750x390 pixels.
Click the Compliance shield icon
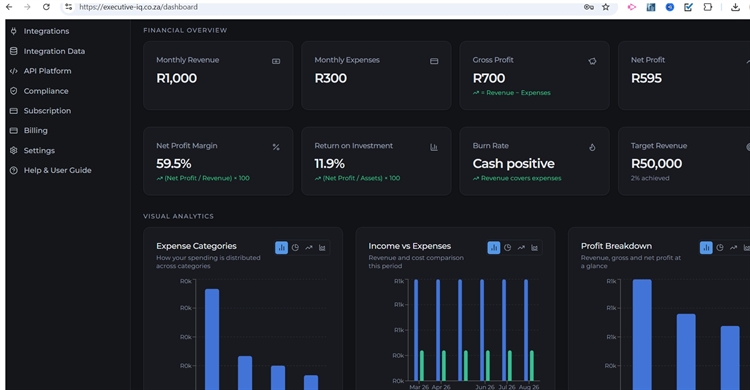[x=14, y=91]
